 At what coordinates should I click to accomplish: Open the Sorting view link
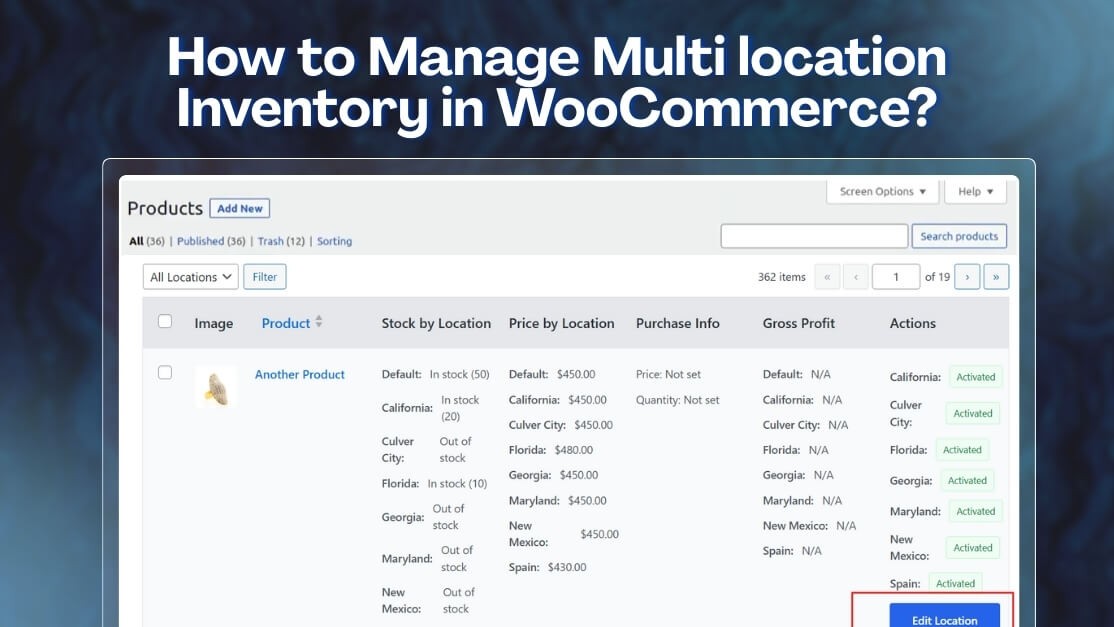tap(334, 241)
